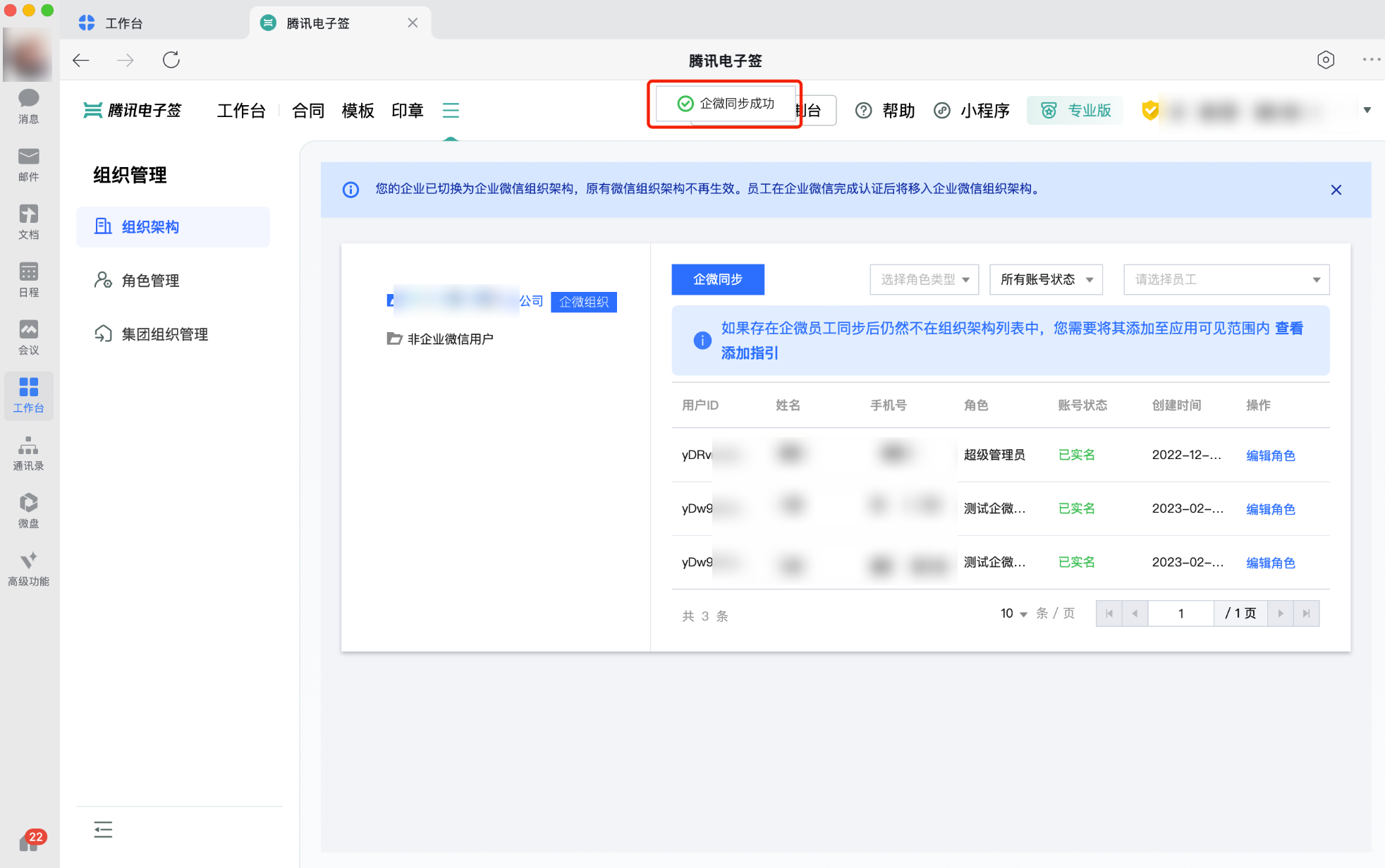Open the 消息 messages sidebar icon

28,106
